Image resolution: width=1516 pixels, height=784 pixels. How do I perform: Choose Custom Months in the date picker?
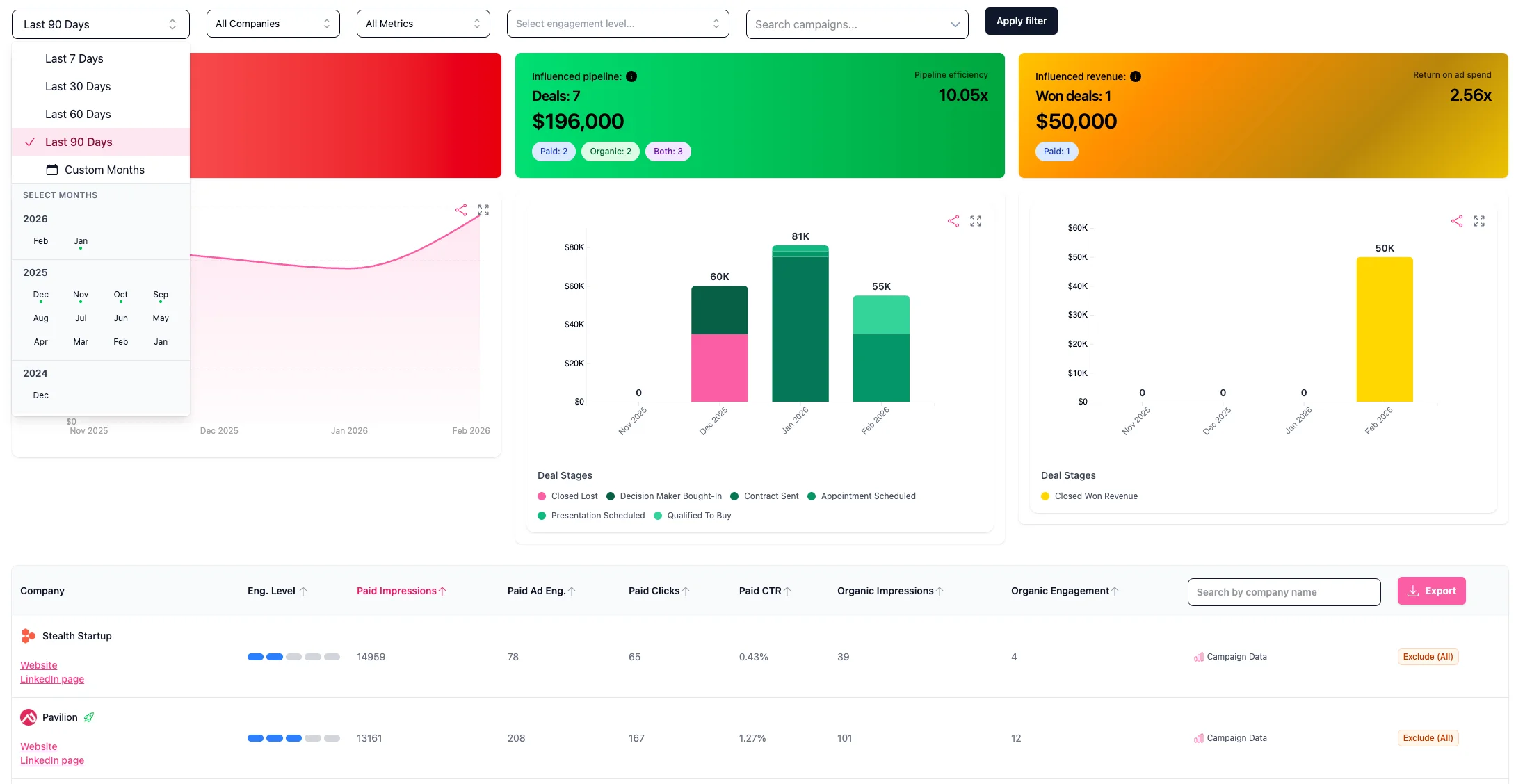pyautogui.click(x=104, y=170)
